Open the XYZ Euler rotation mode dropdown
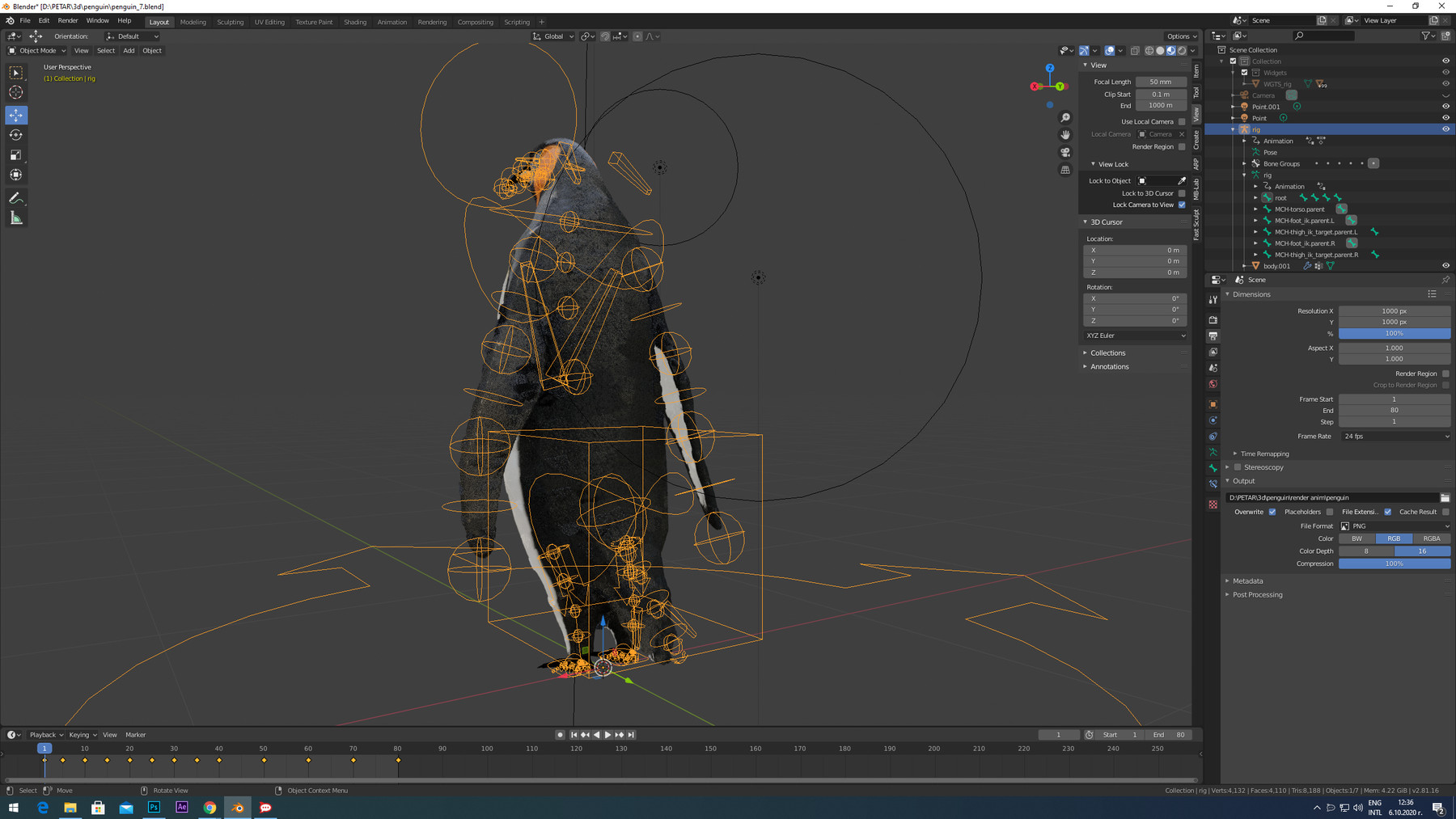 tap(1135, 336)
